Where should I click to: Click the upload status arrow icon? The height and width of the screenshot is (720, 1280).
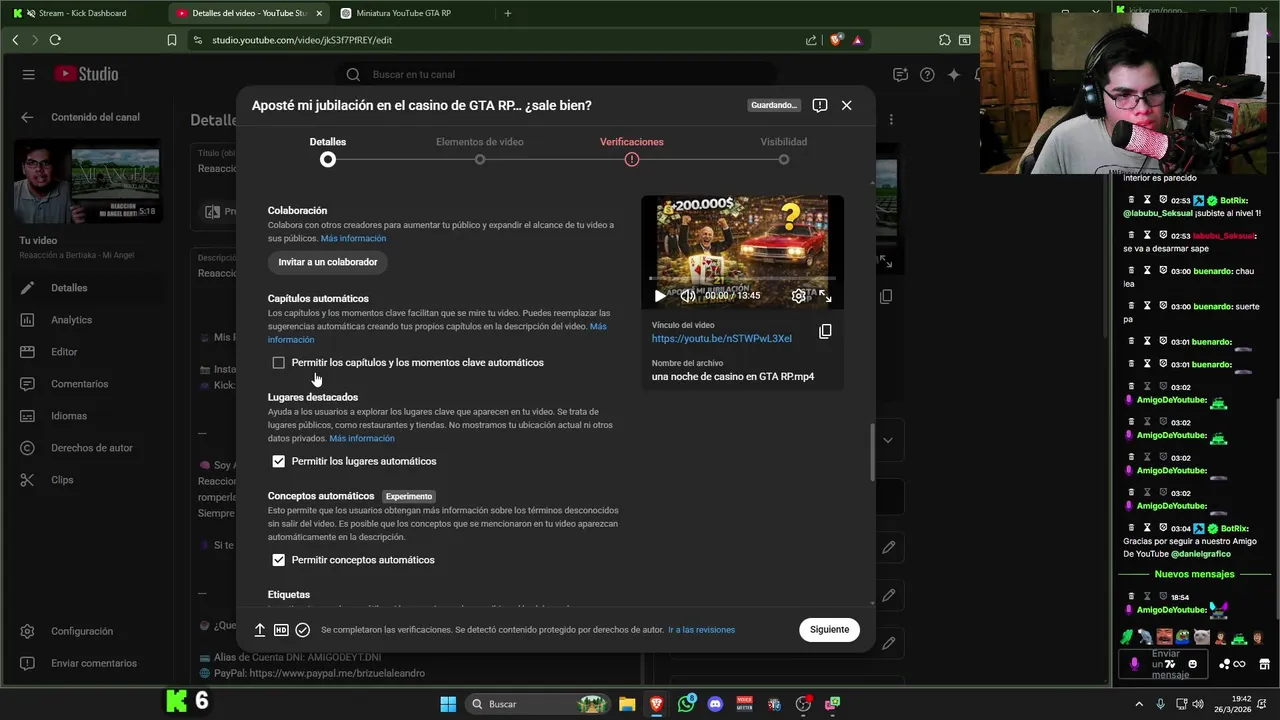[260, 630]
